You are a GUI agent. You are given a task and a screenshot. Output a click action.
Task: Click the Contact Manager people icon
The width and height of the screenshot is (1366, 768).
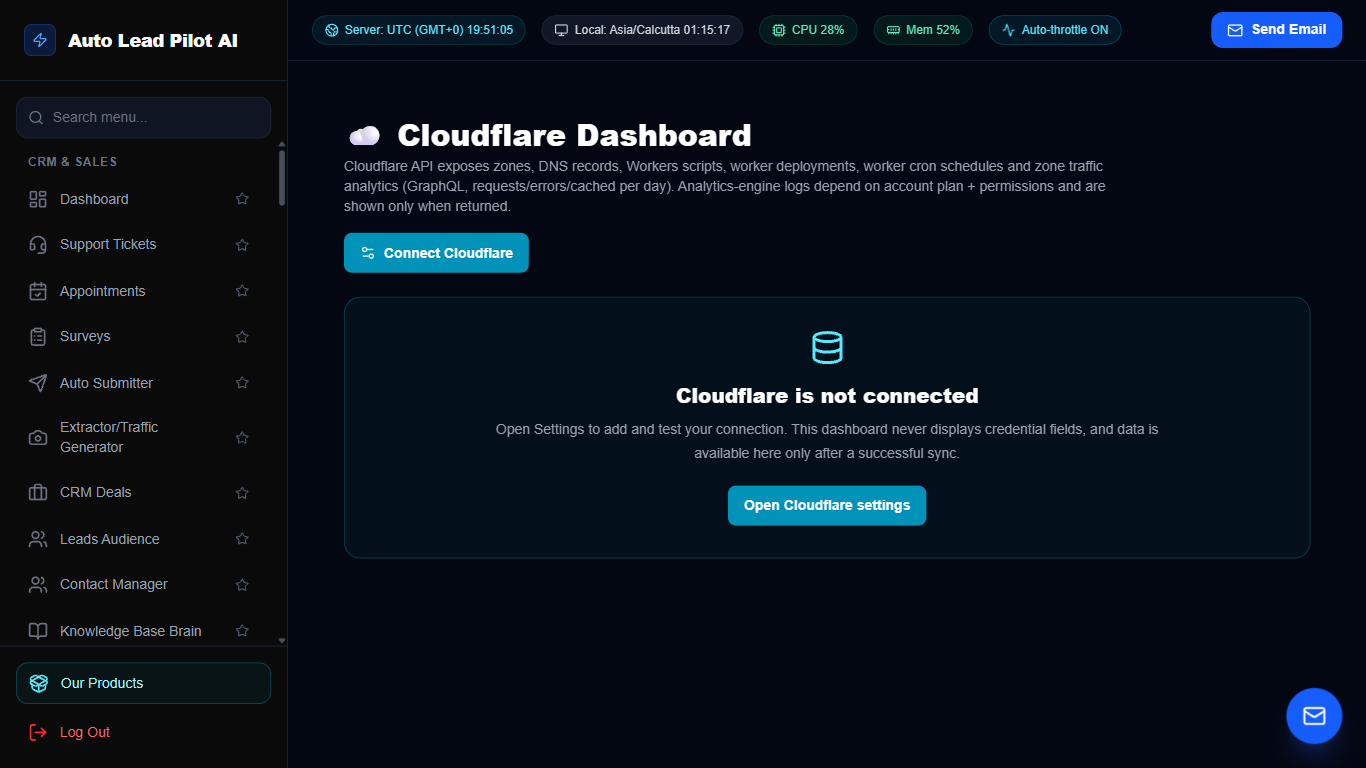38,584
